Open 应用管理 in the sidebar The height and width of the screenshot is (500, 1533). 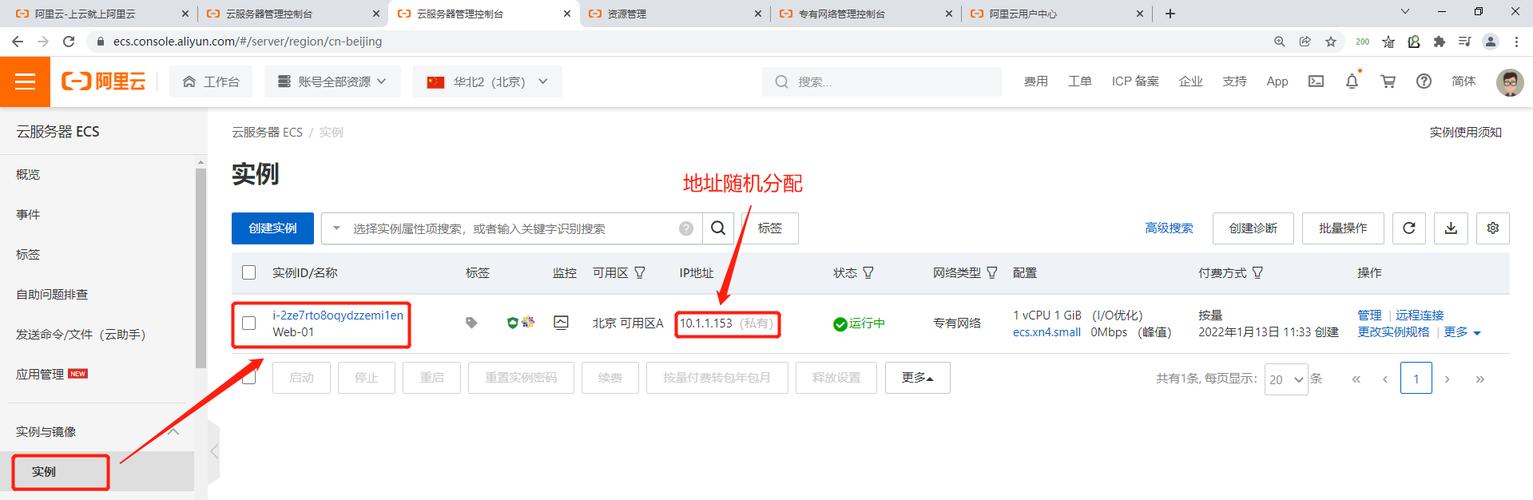40,374
